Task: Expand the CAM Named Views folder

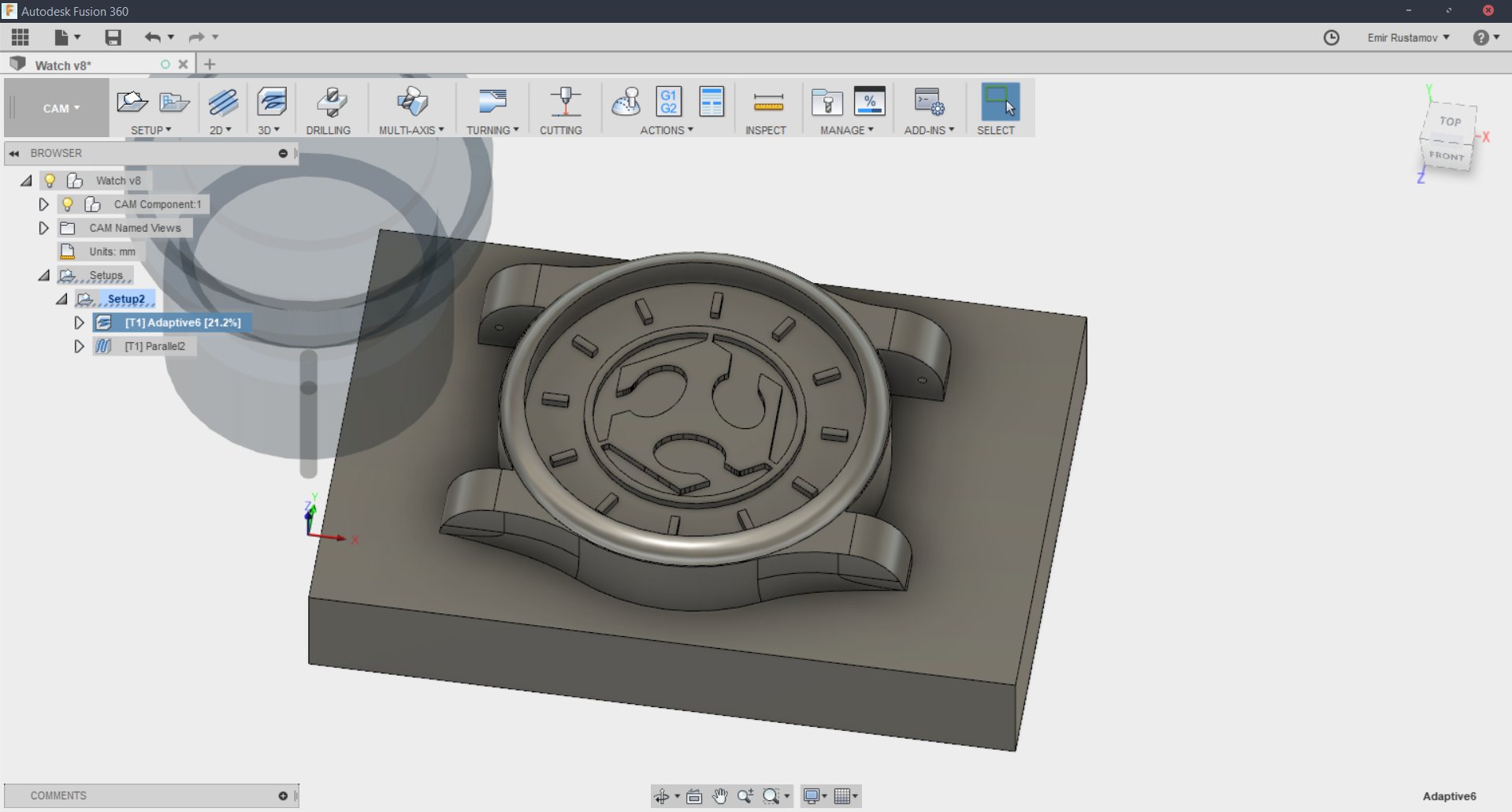Action: pyautogui.click(x=44, y=228)
